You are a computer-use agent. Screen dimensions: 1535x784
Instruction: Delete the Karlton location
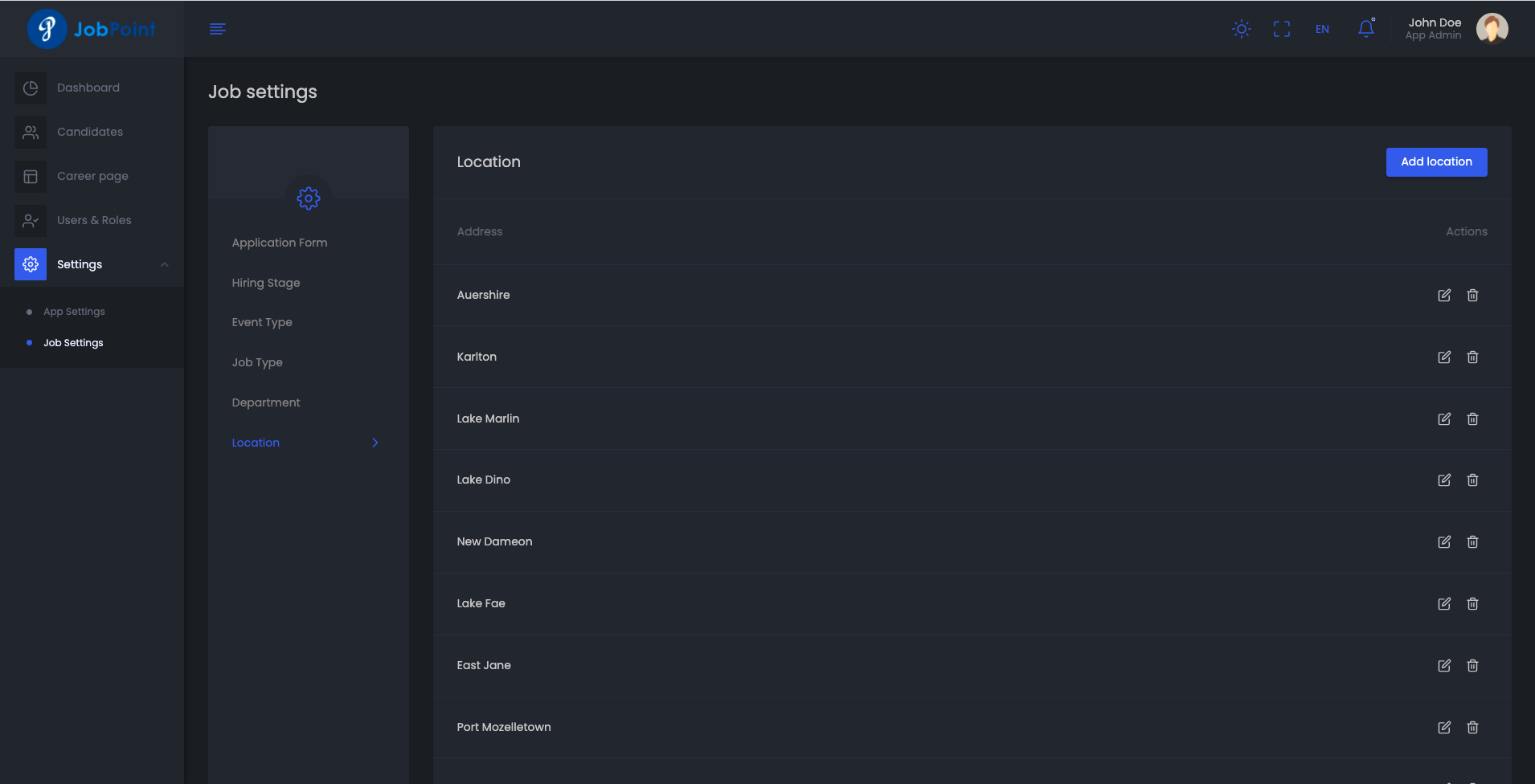pyautogui.click(x=1472, y=357)
